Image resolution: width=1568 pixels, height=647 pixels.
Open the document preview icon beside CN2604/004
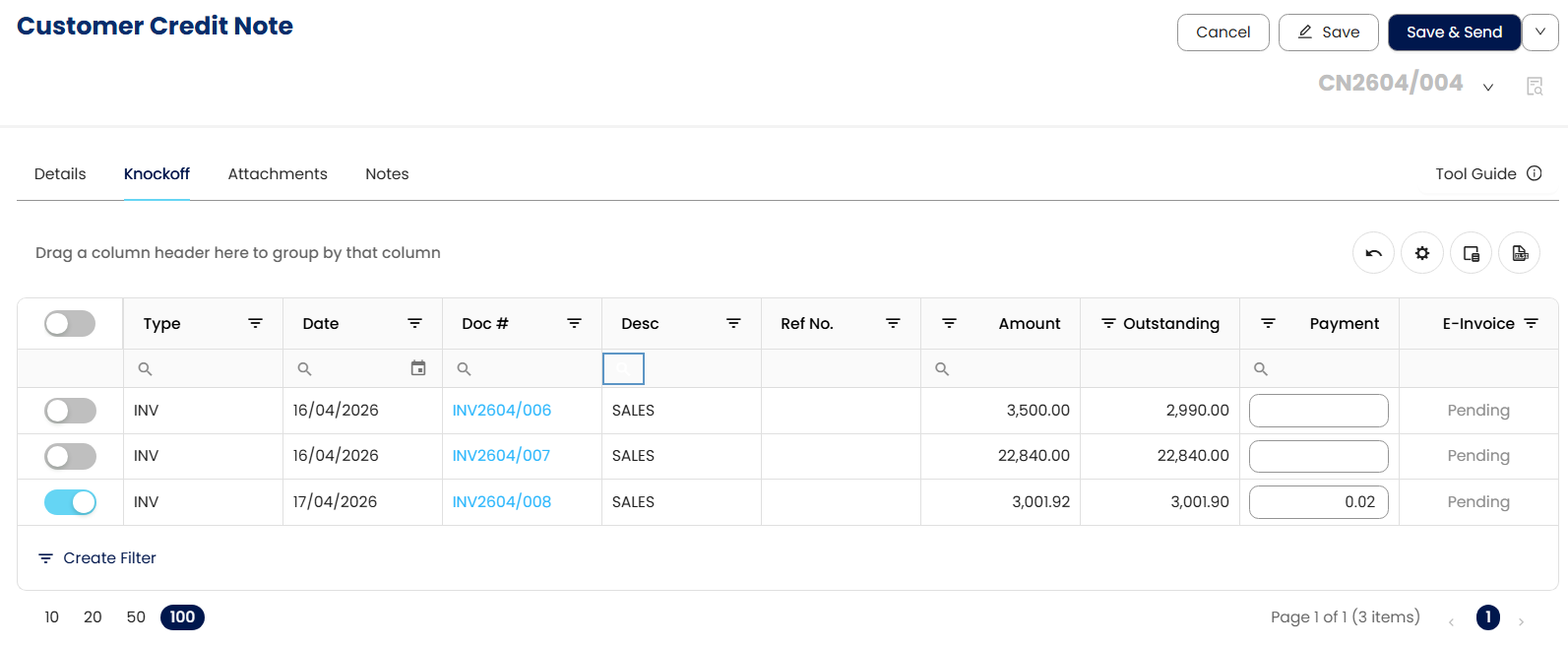click(x=1535, y=87)
